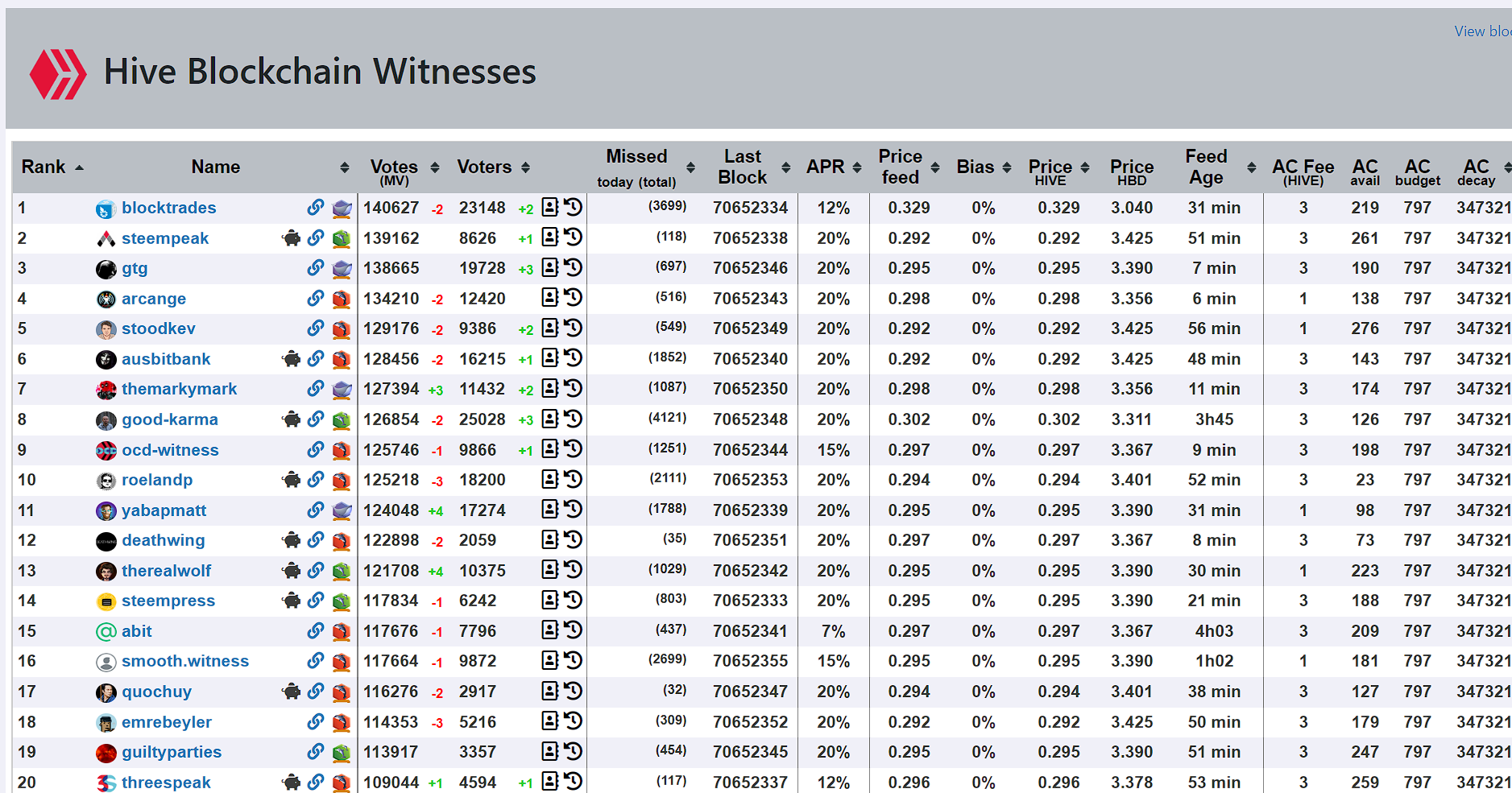Click the piggy bank icon for steempeak
1512x793 pixels.
(x=292, y=237)
